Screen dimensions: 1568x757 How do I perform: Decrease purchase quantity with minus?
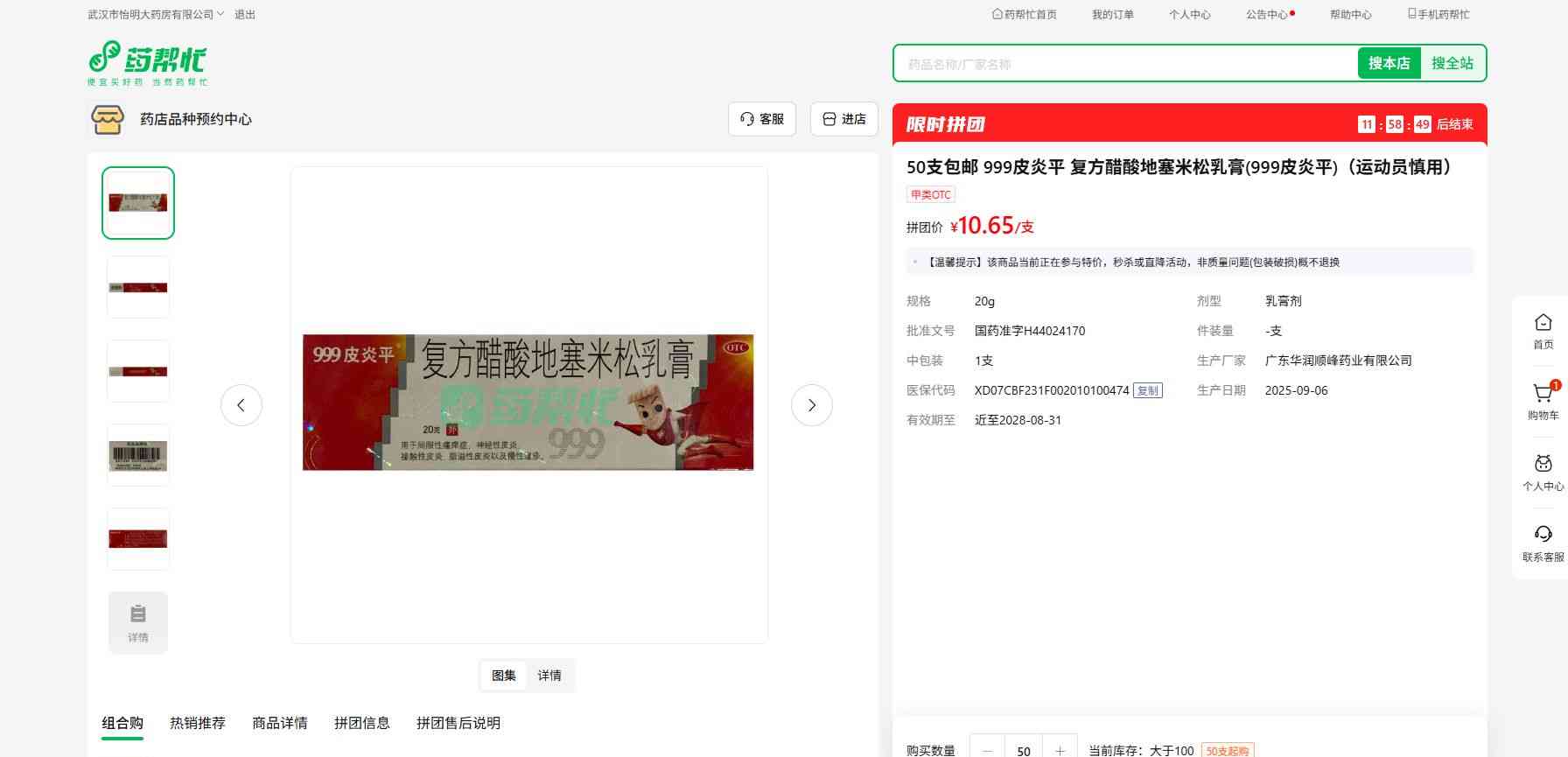click(x=988, y=750)
